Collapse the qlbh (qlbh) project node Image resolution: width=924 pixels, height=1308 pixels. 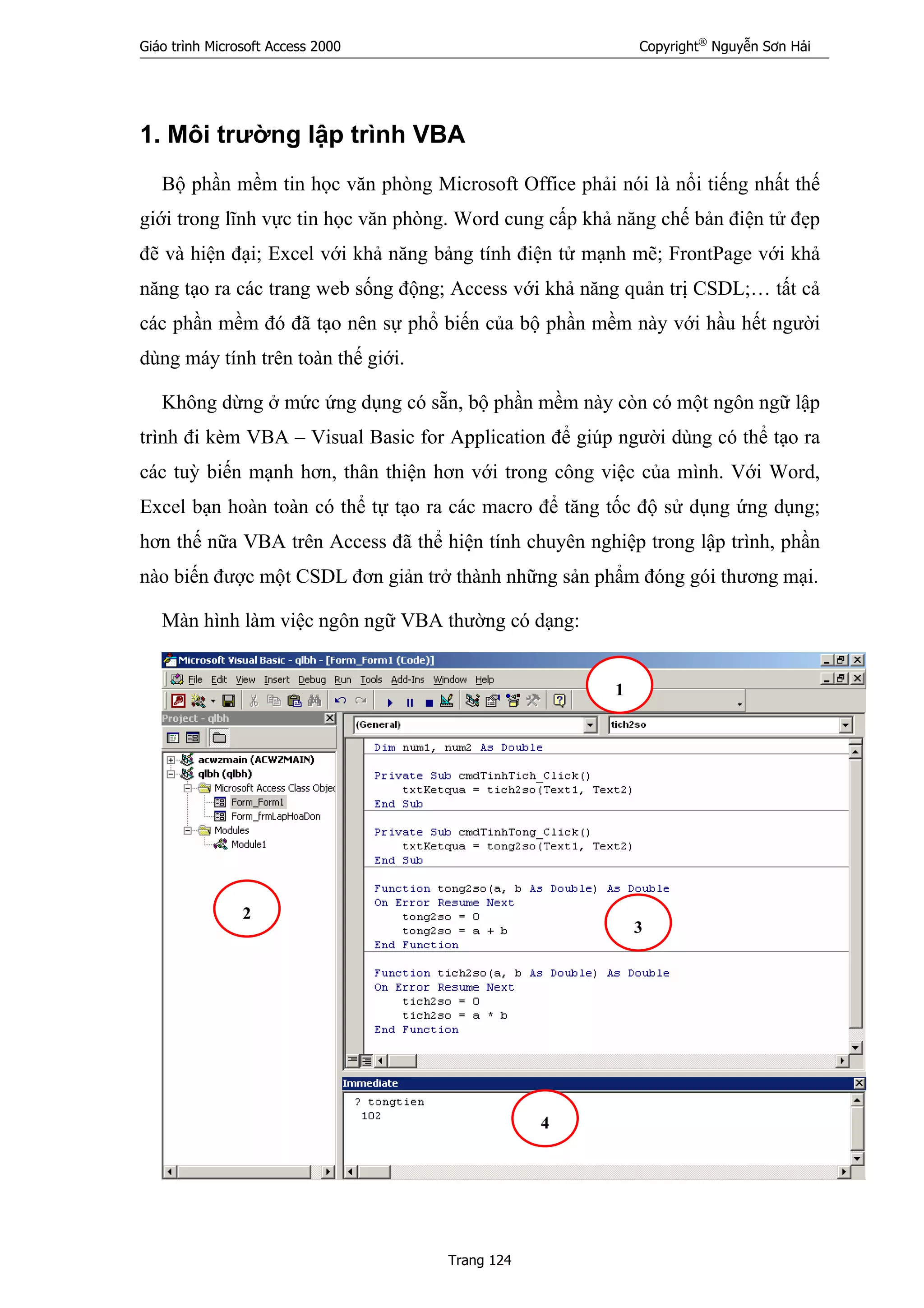170,774
